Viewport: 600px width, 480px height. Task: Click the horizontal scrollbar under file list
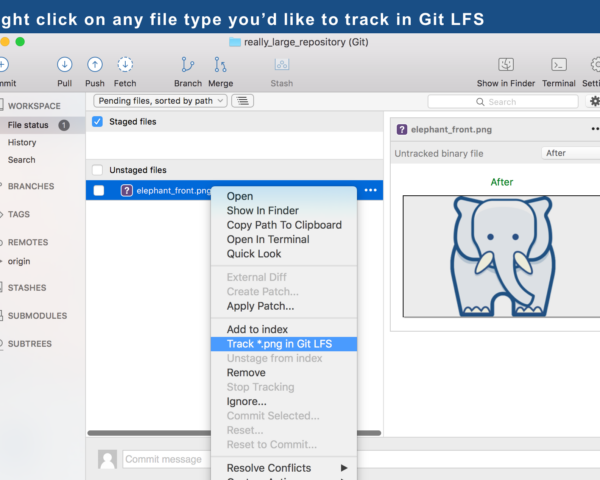(150, 433)
